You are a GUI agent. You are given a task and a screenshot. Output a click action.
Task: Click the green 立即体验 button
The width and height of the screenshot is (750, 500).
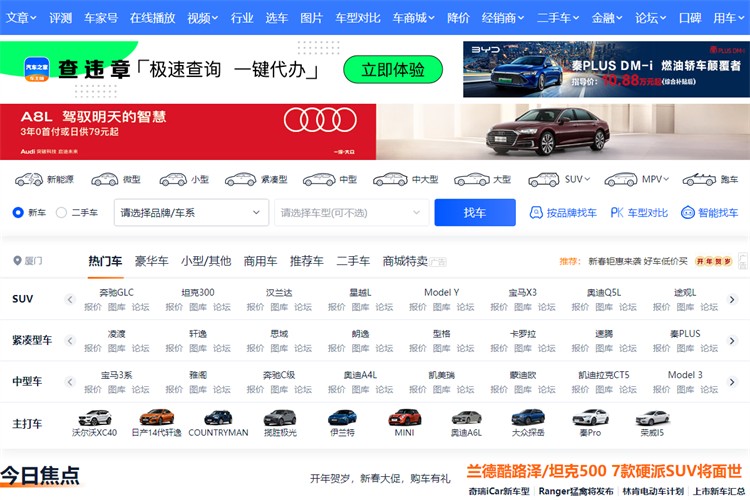point(393,70)
